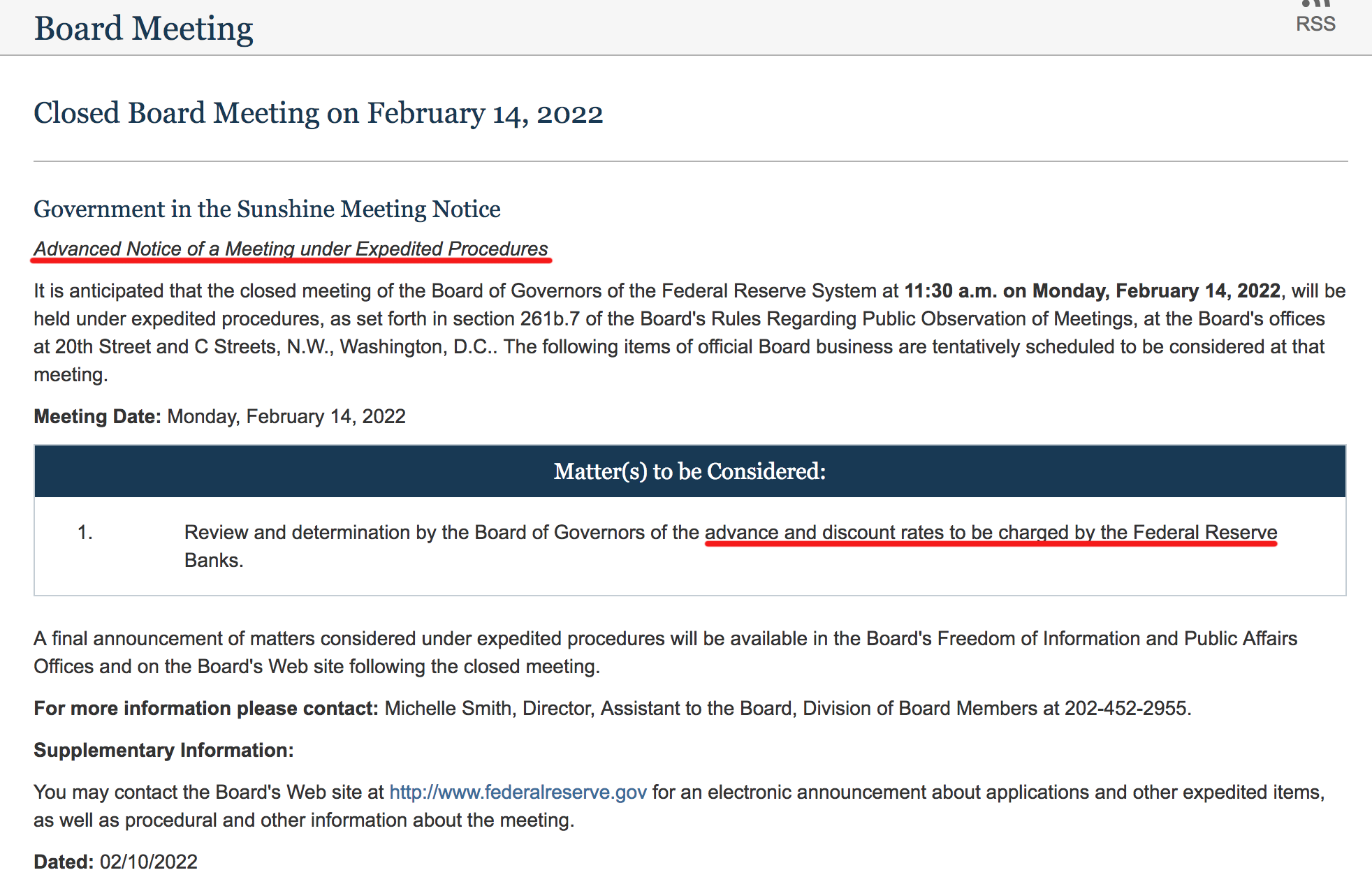The width and height of the screenshot is (1372, 884).
Task: Click the 'Dated:' label
Action: pos(64,862)
